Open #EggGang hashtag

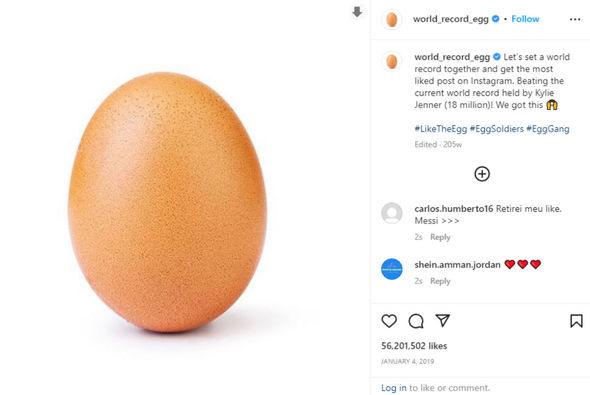[x=548, y=129]
